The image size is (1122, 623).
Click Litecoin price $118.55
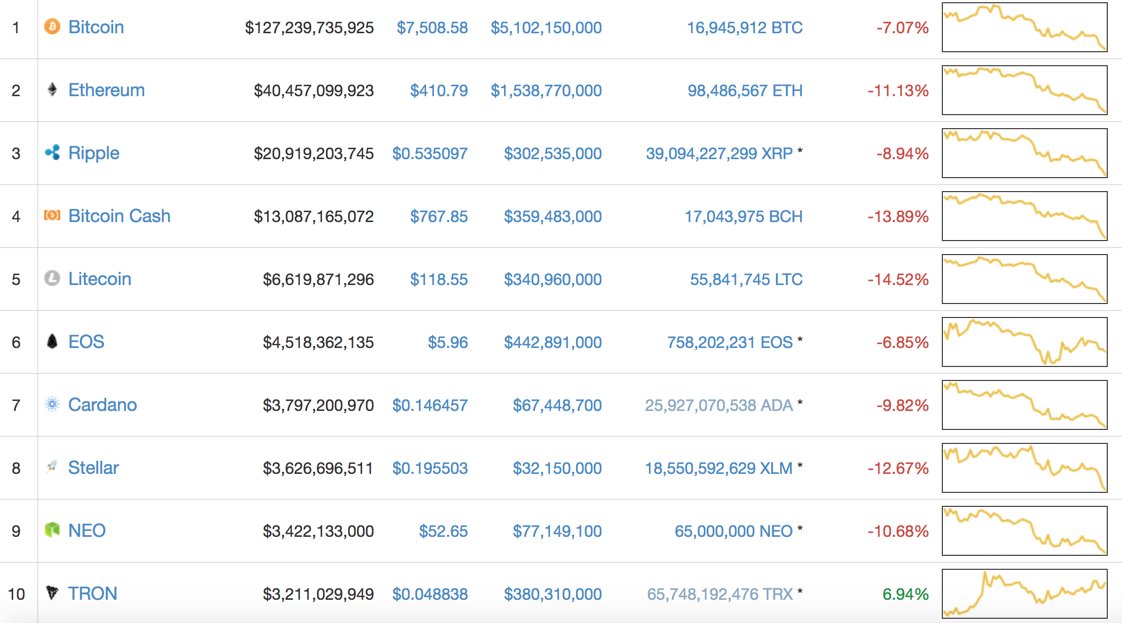pyautogui.click(x=439, y=280)
